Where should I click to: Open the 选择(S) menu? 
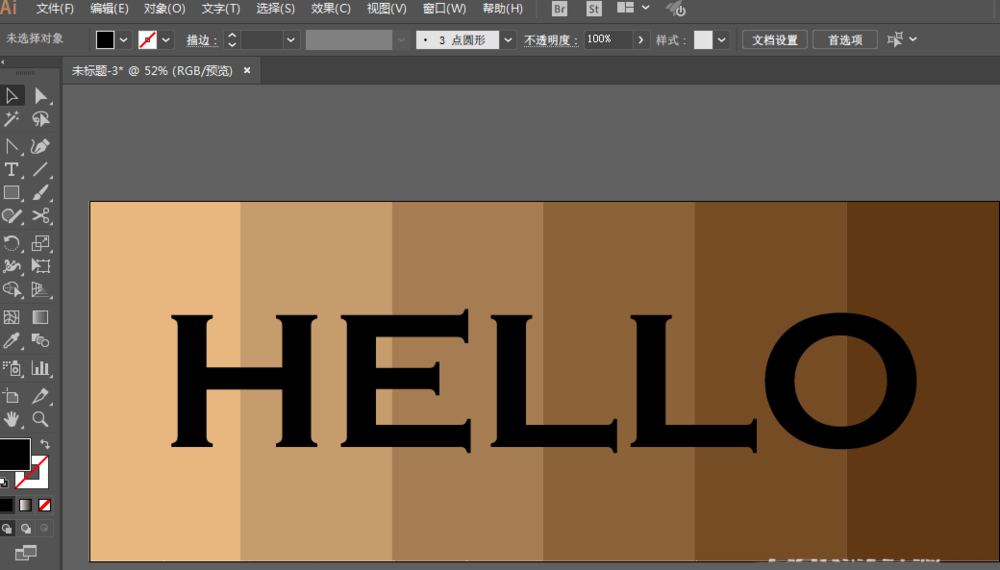[276, 9]
